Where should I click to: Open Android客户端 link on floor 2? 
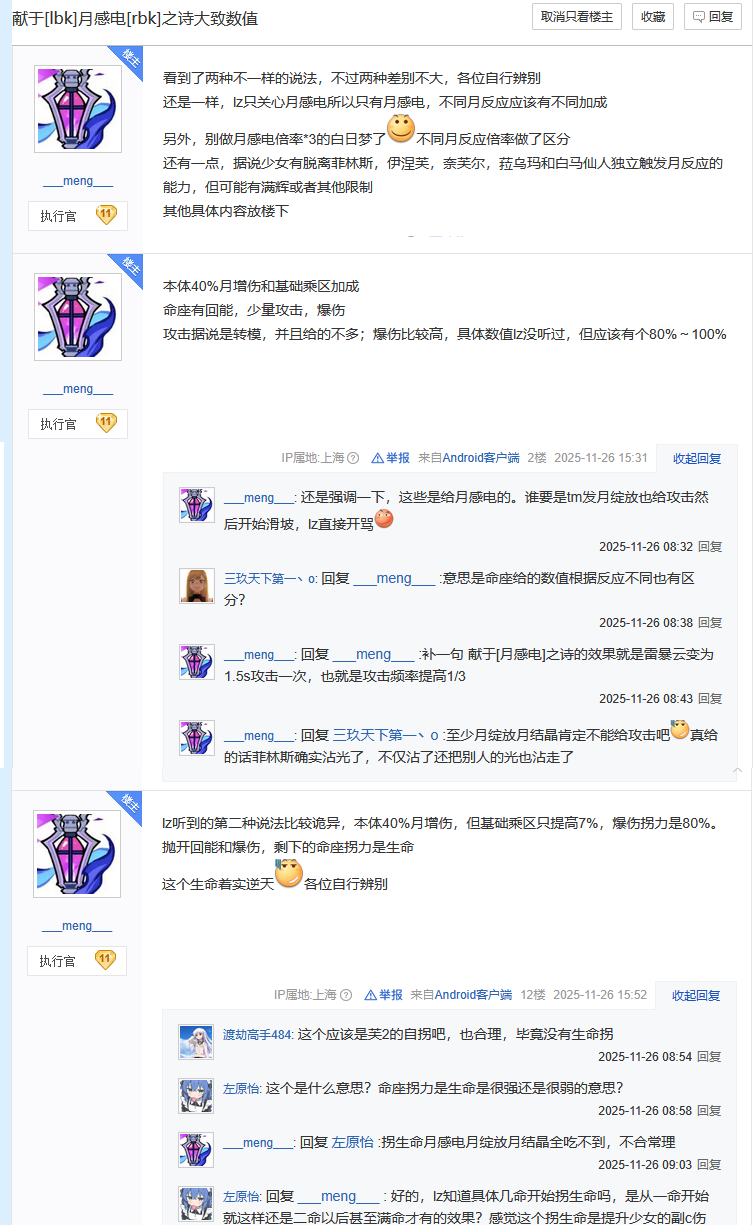click(481, 458)
